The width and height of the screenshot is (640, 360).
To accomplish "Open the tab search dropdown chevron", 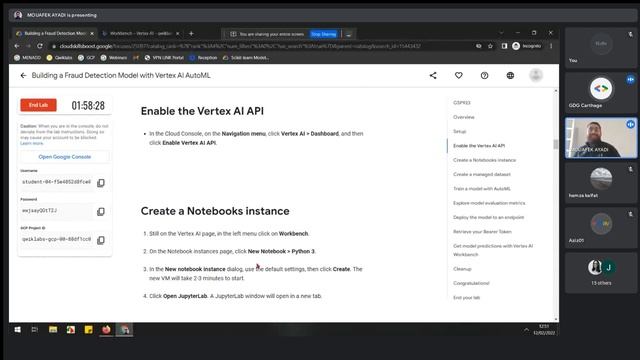I will click(501, 33).
